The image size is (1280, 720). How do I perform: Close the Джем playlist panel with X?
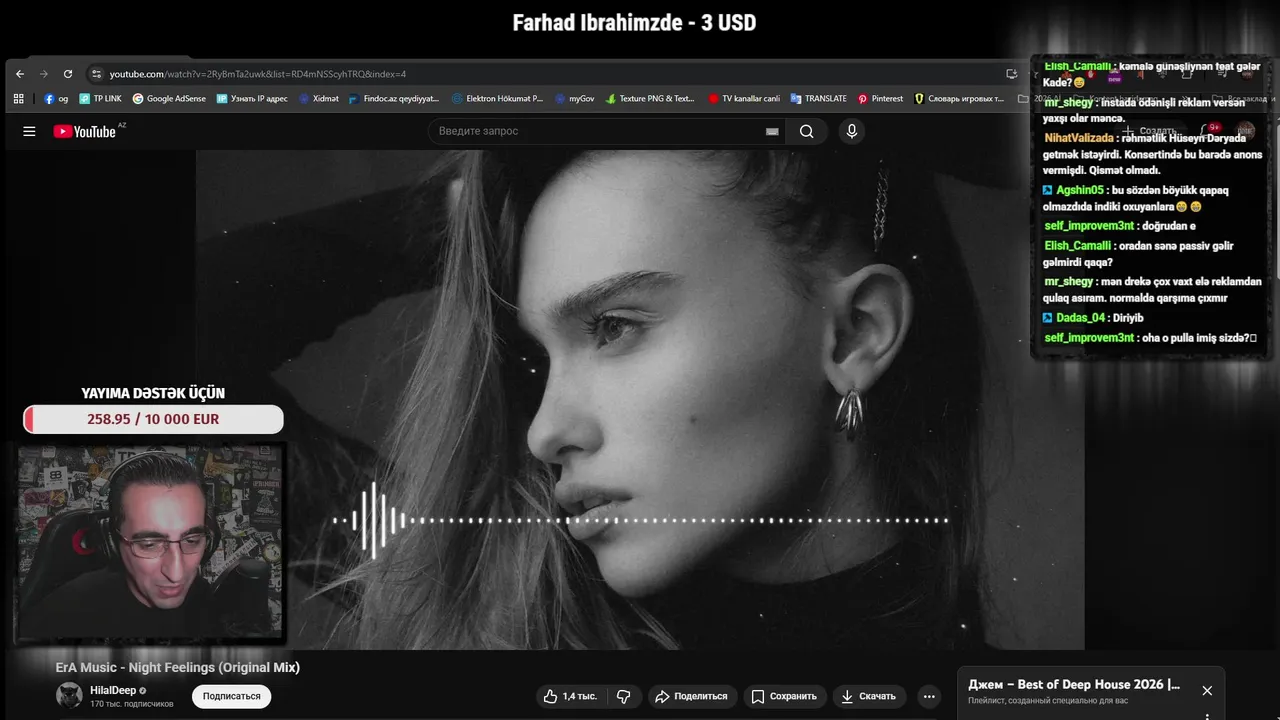pyautogui.click(x=1207, y=691)
